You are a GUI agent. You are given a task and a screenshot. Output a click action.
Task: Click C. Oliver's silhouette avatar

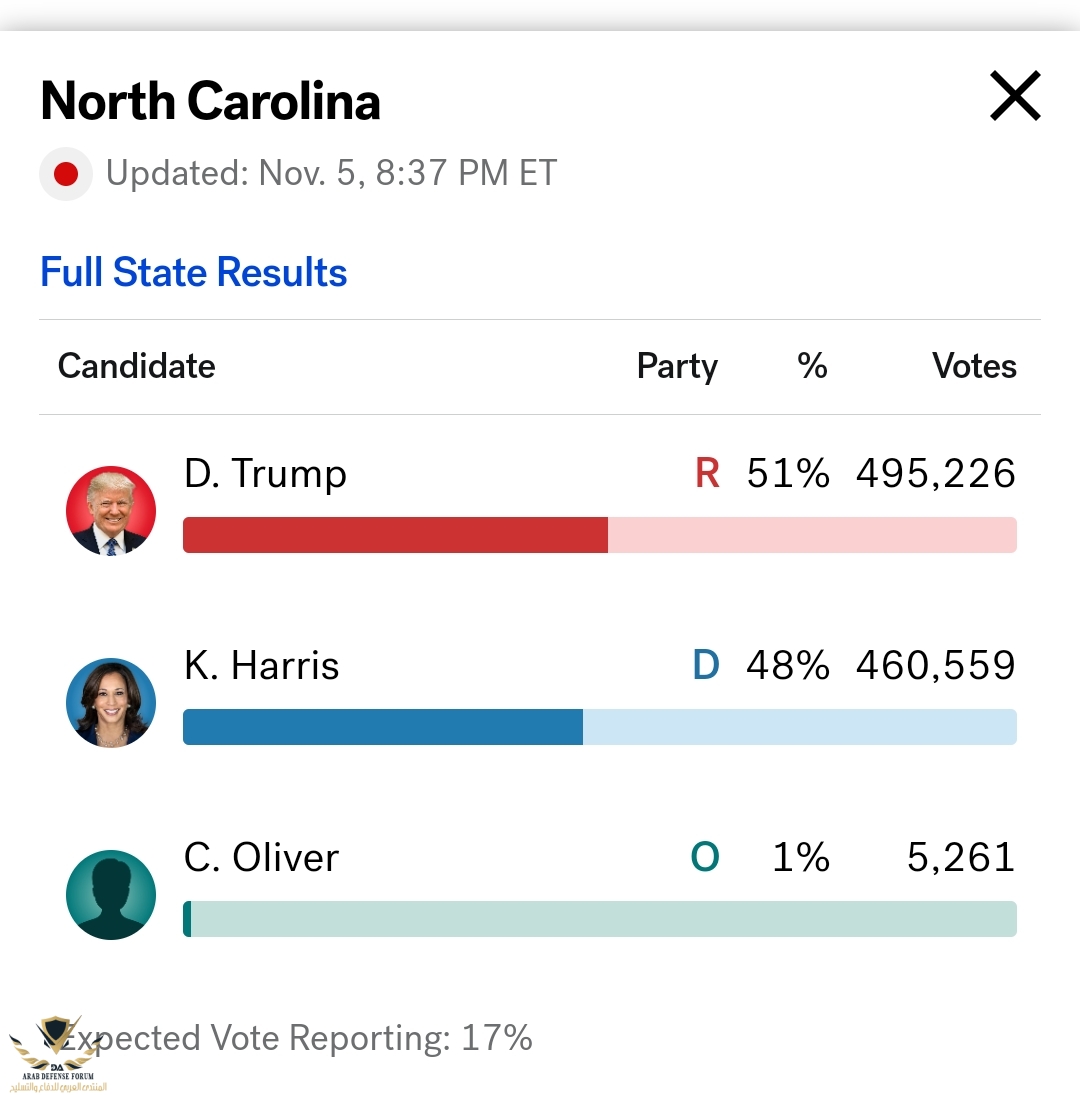tap(111, 895)
